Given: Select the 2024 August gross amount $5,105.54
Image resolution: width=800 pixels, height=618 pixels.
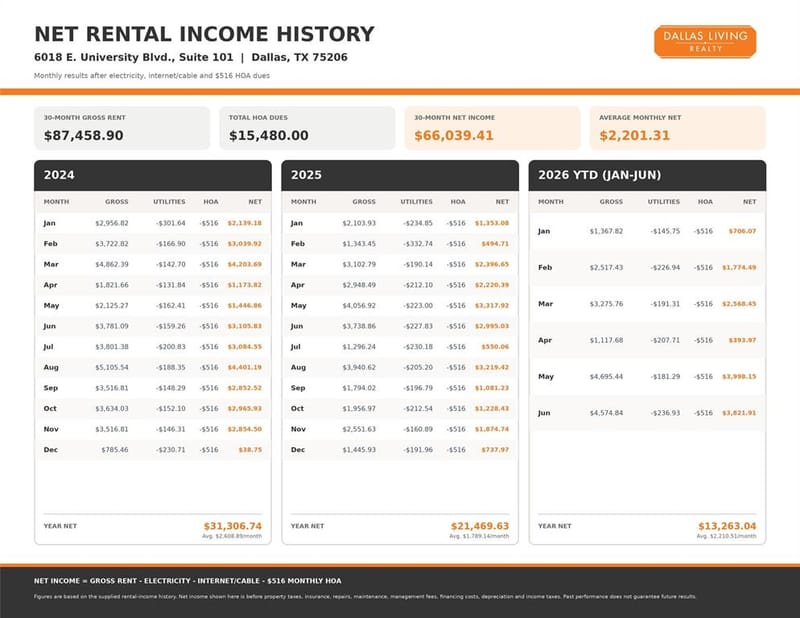Looking at the screenshot, I should coord(112,367).
